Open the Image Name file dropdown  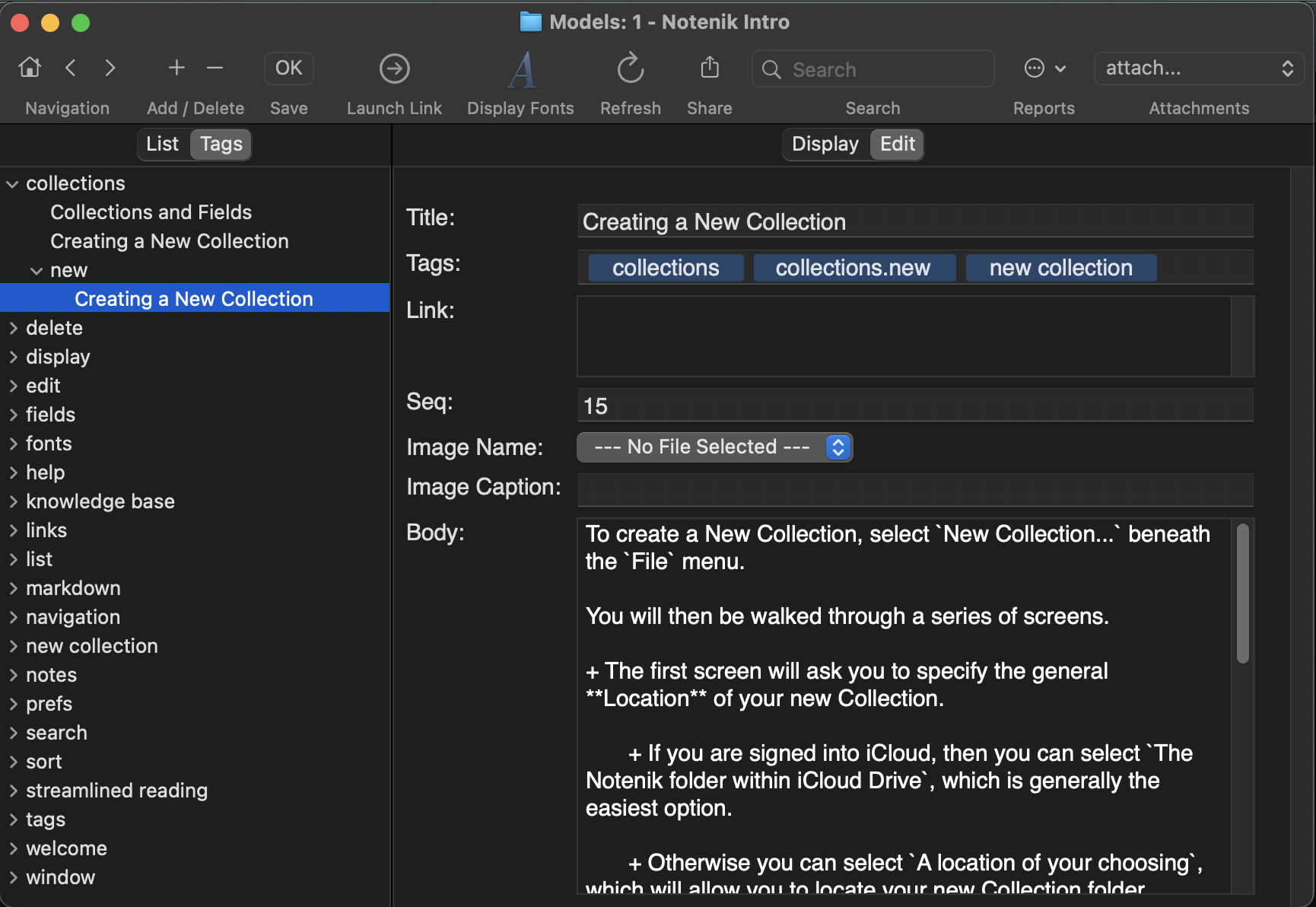(x=714, y=447)
